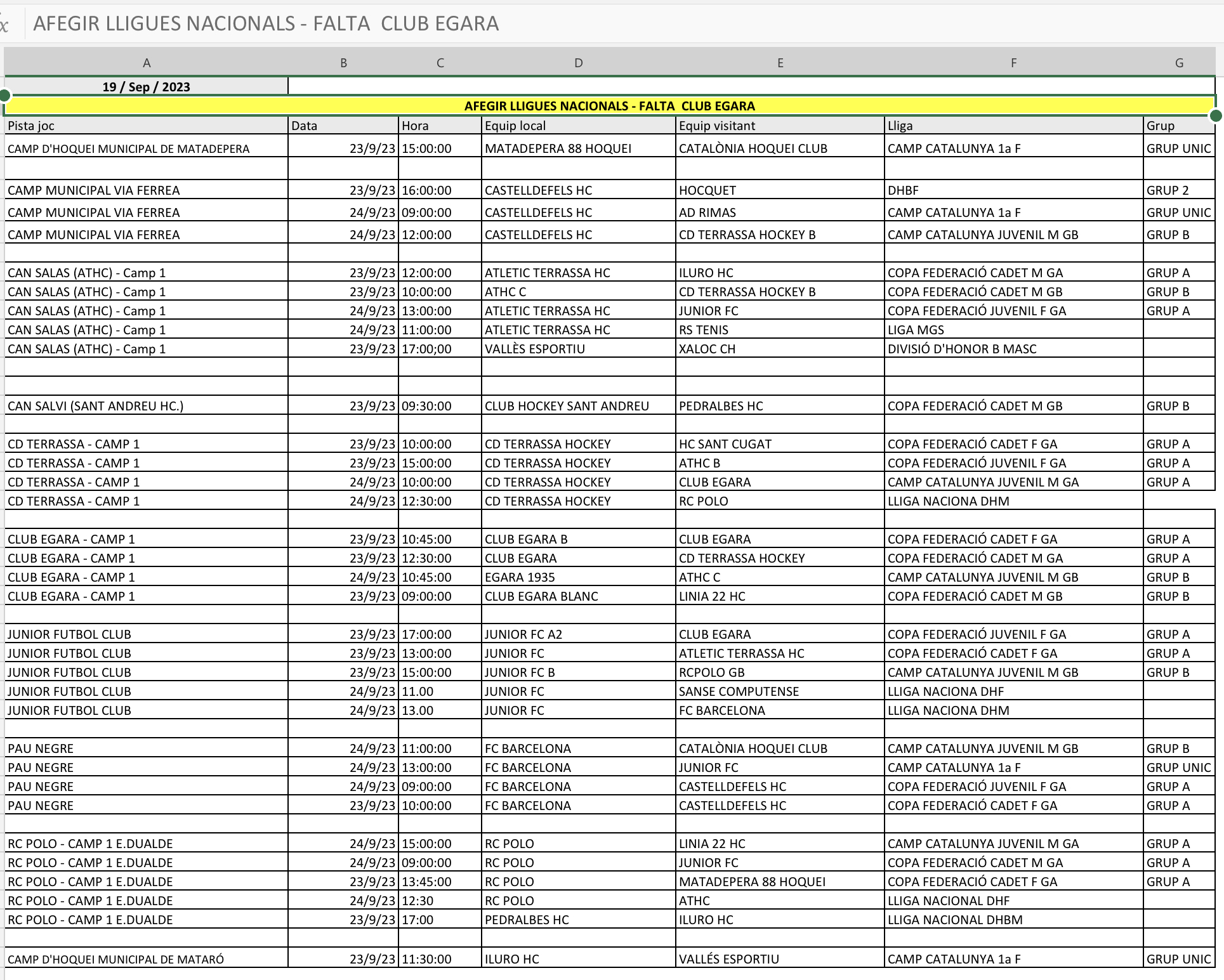
Task: Select cell HC SANT CUGAT
Action: (780, 444)
